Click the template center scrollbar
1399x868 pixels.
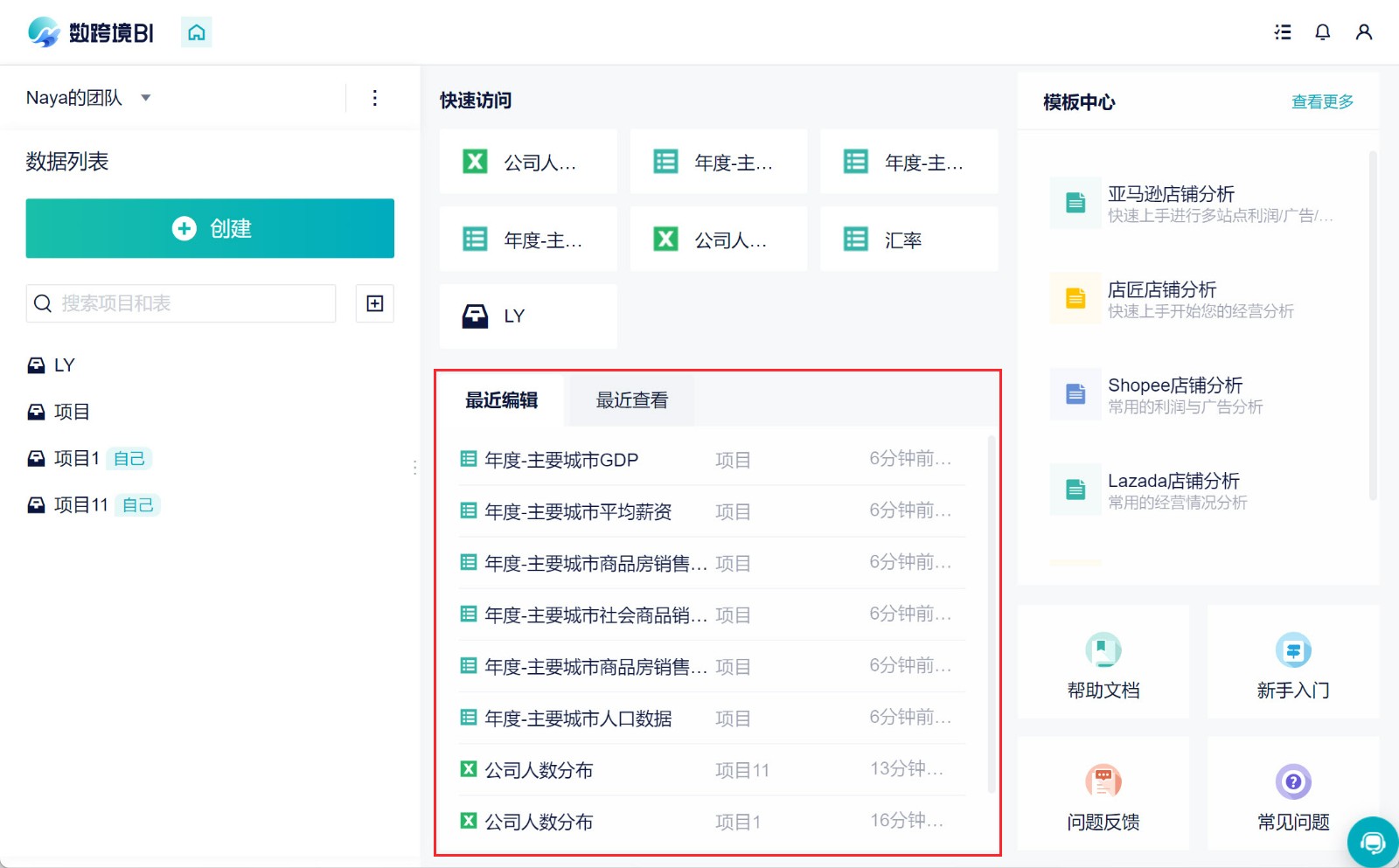(1373, 325)
